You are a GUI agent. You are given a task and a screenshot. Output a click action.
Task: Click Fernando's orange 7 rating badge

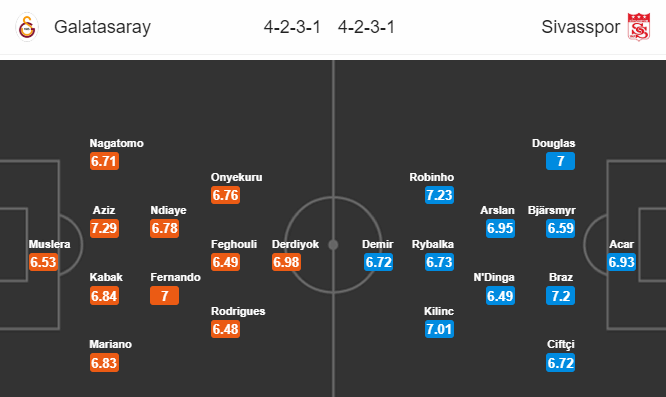point(164,296)
